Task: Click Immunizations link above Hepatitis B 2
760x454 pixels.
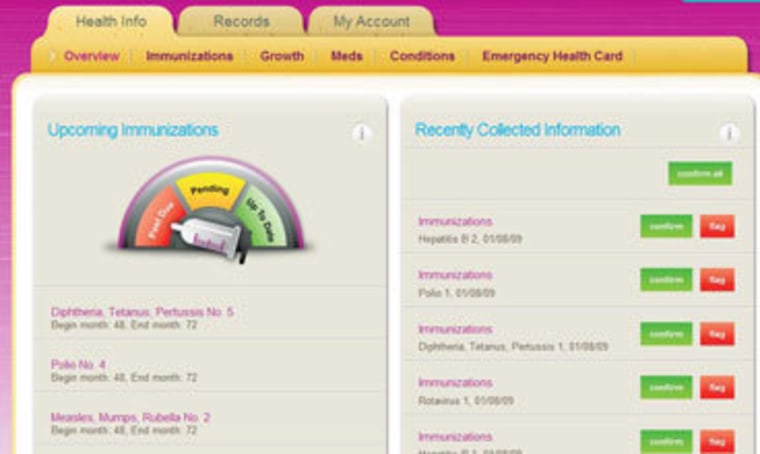Action: [x=455, y=221]
